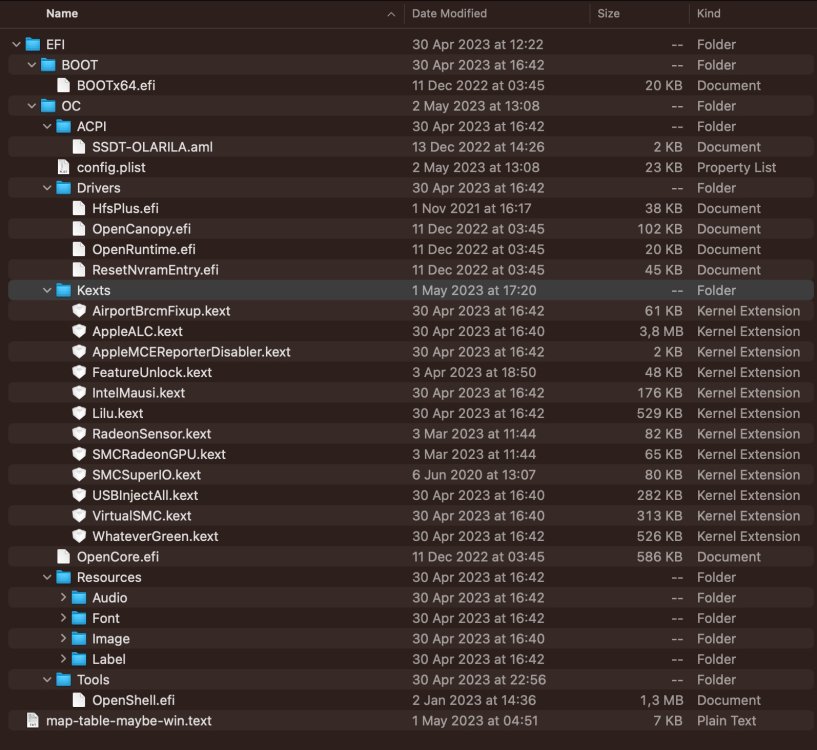Image resolution: width=817 pixels, height=750 pixels.
Task: Click the map-table-maybe-win.text file icon
Action: tap(33, 720)
